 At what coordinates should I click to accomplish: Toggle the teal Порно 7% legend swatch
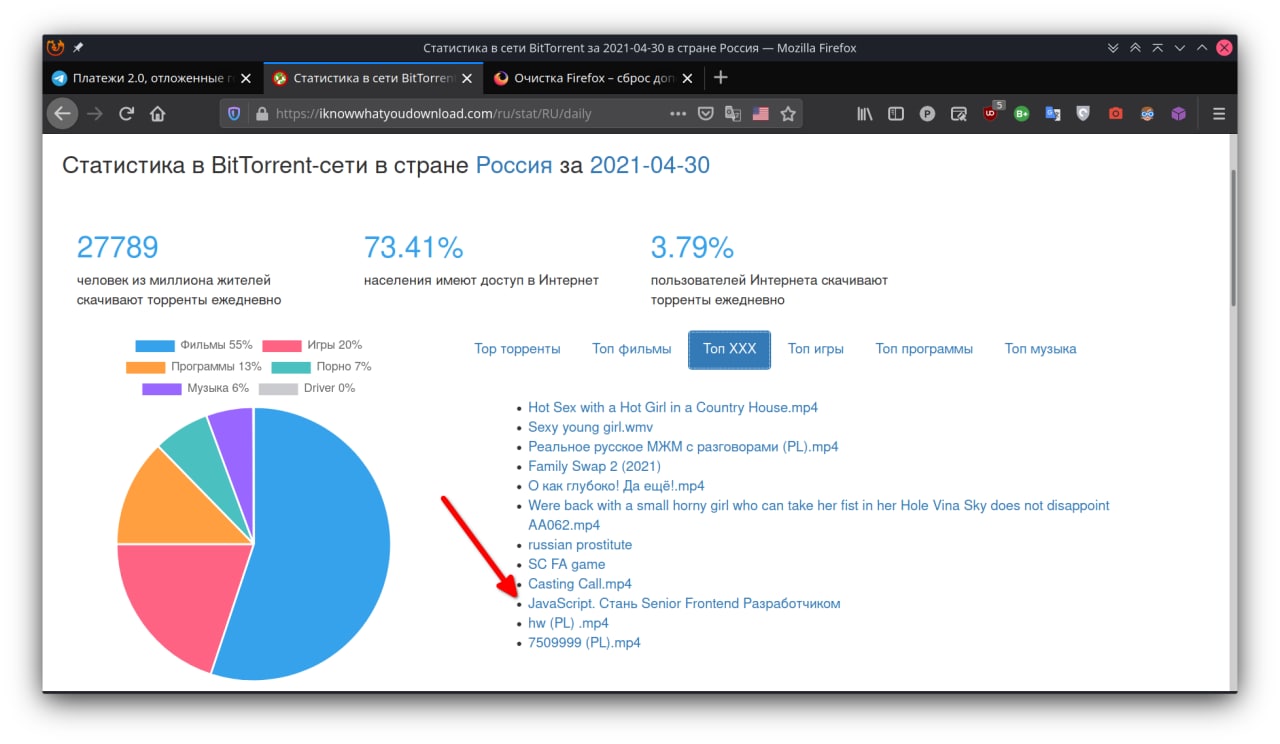(x=291, y=367)
